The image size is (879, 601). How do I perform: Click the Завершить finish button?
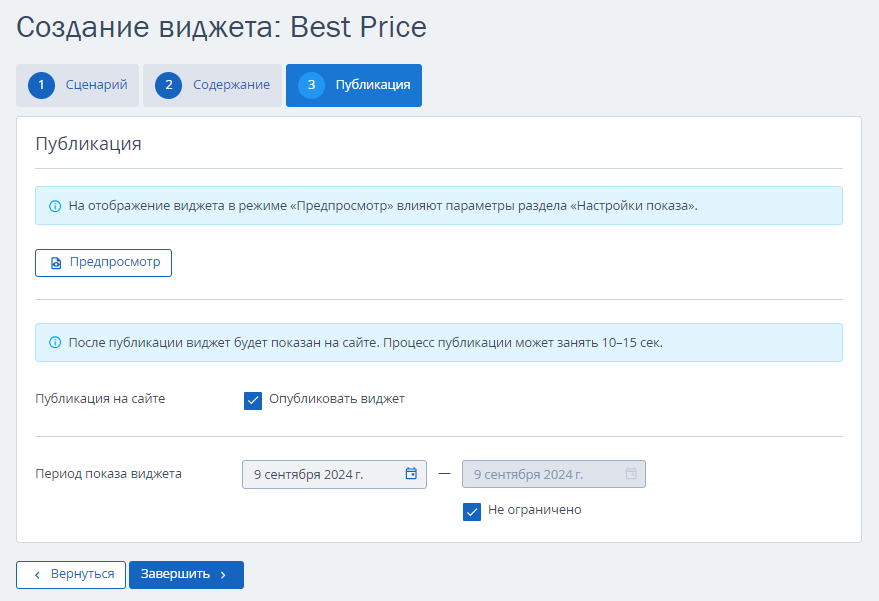point(186,575)
